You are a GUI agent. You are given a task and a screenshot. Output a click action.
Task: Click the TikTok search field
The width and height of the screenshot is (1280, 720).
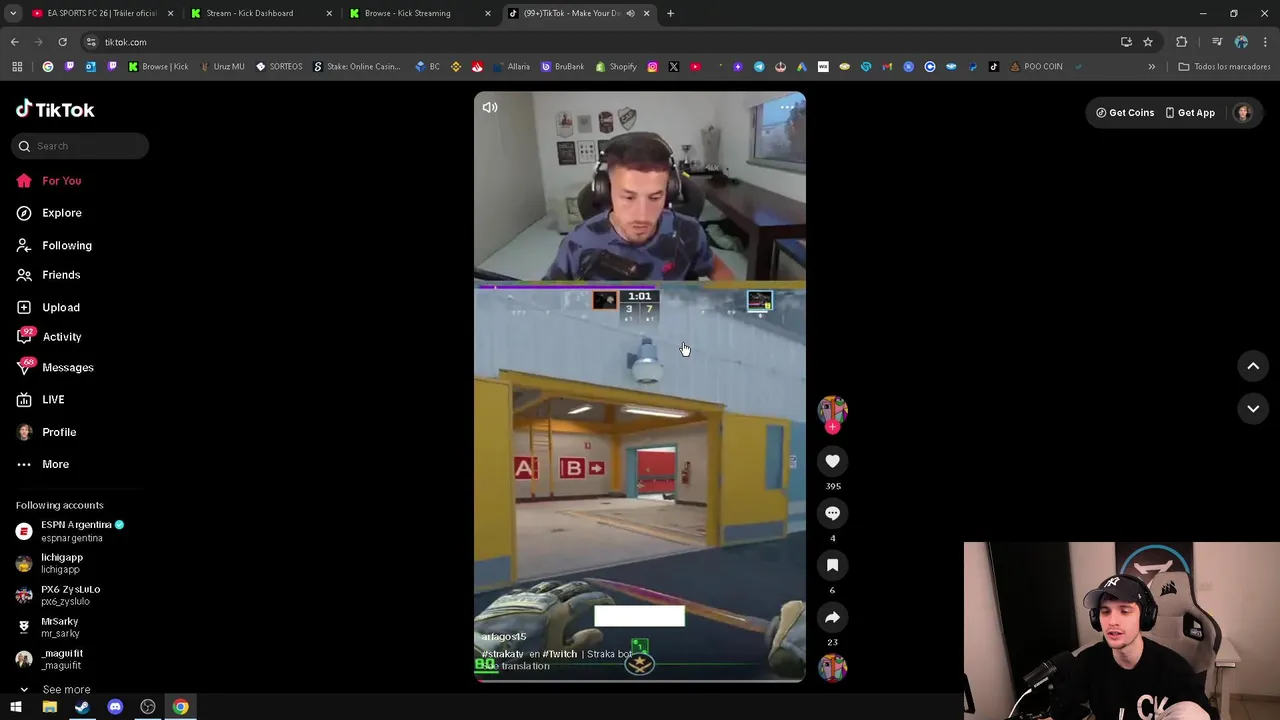[80, 146]
